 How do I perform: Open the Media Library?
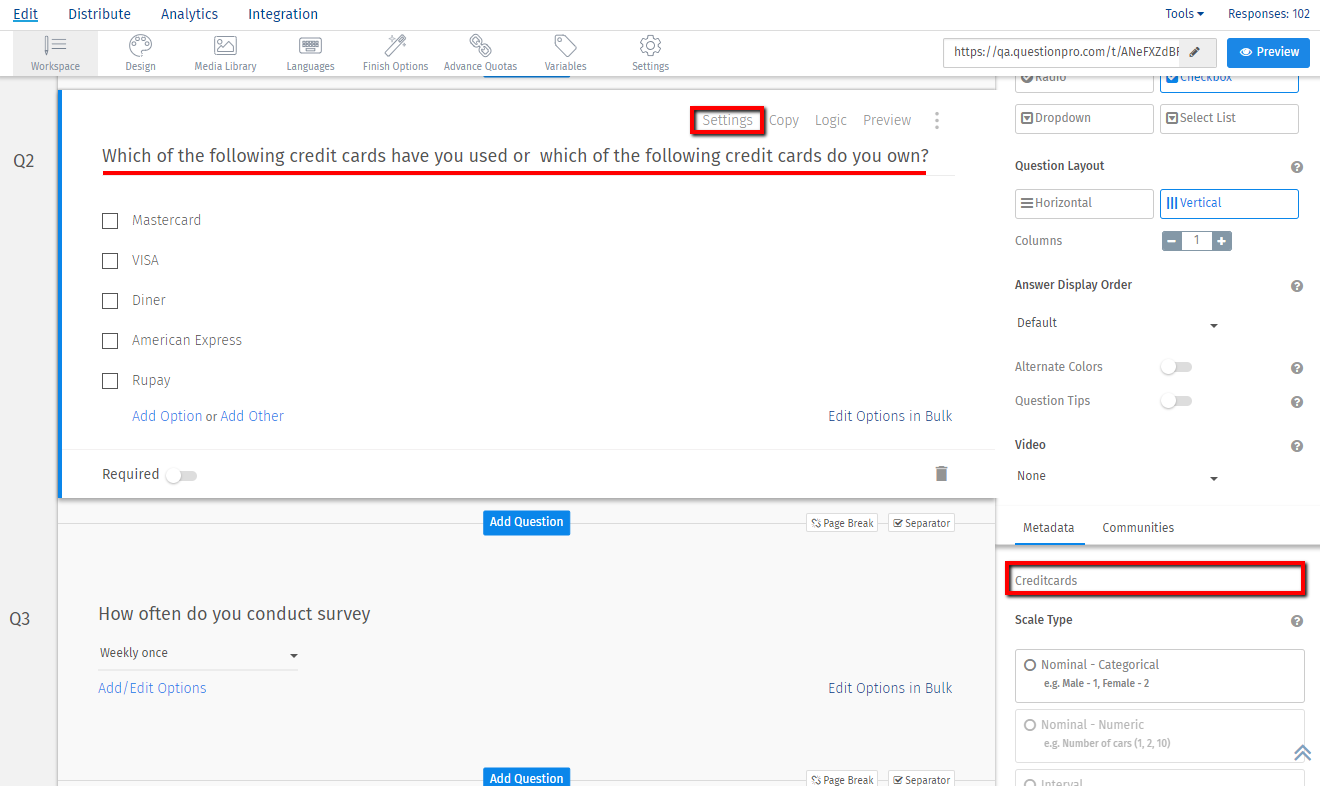click(224, 52)
